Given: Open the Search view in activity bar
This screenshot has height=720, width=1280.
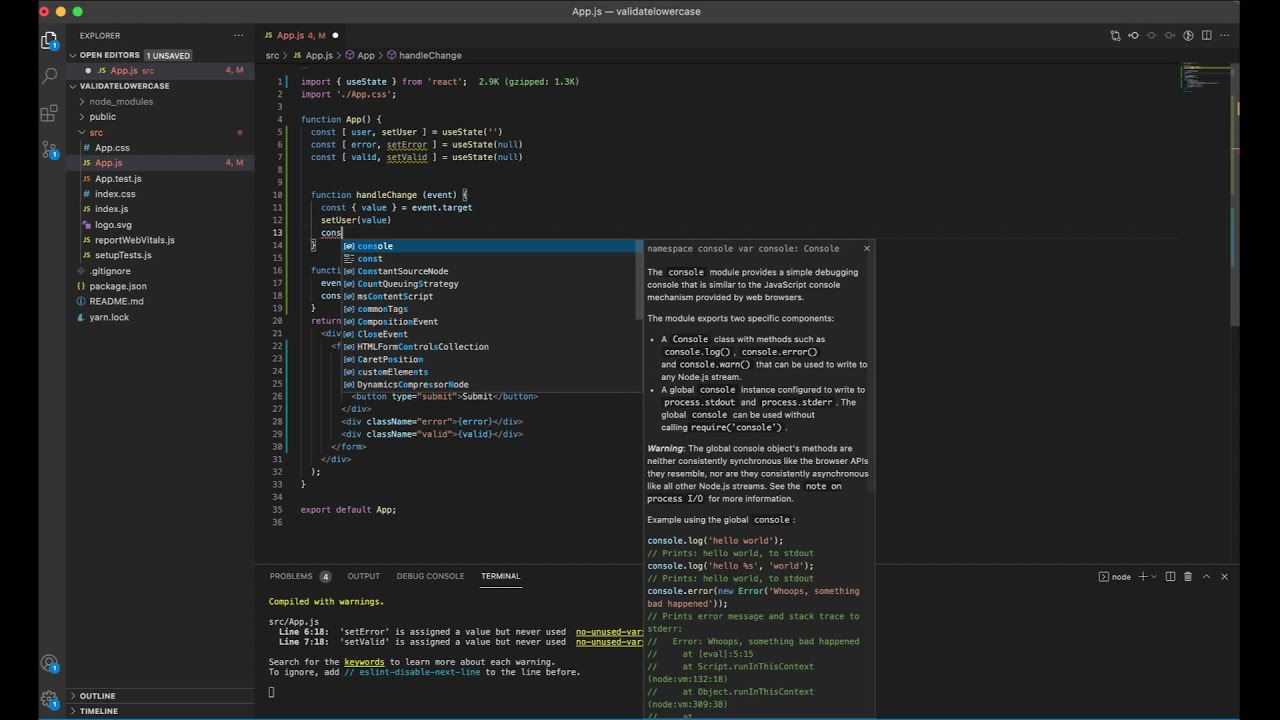Looking at the screenshot, I should (49, 76).
